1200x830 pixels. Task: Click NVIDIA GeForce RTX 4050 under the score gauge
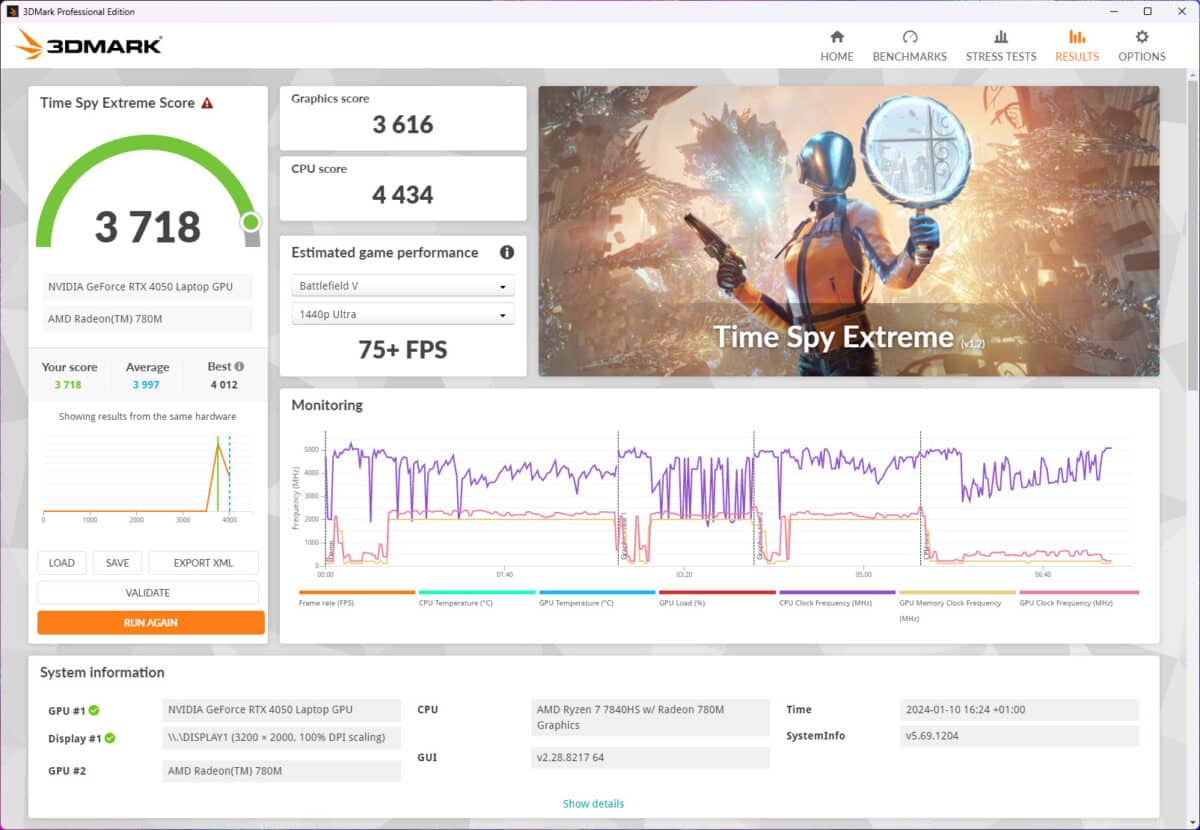pyautogui.click(x=146, y=287)
